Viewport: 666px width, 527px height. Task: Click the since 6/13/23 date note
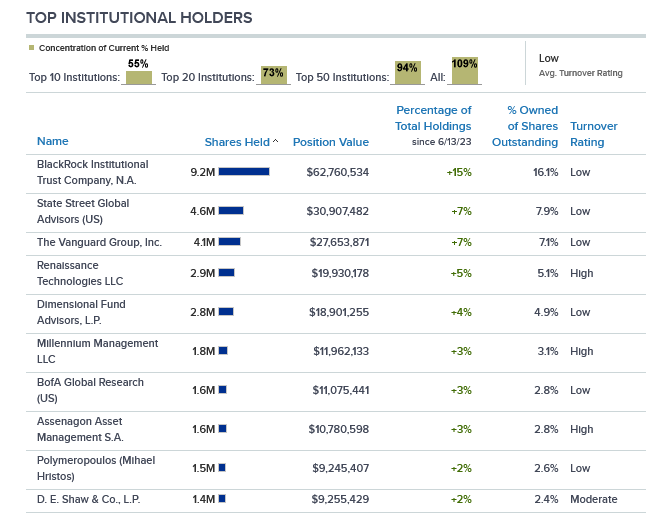[x=441, y=142]
